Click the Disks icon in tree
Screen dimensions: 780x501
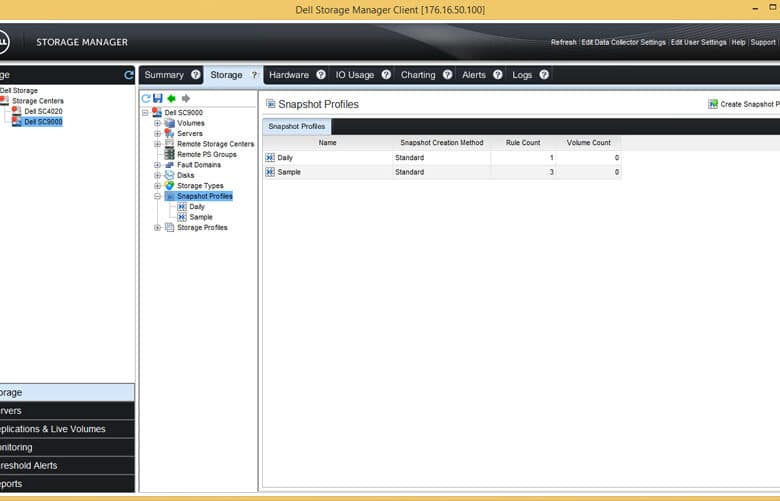point(170,175)
